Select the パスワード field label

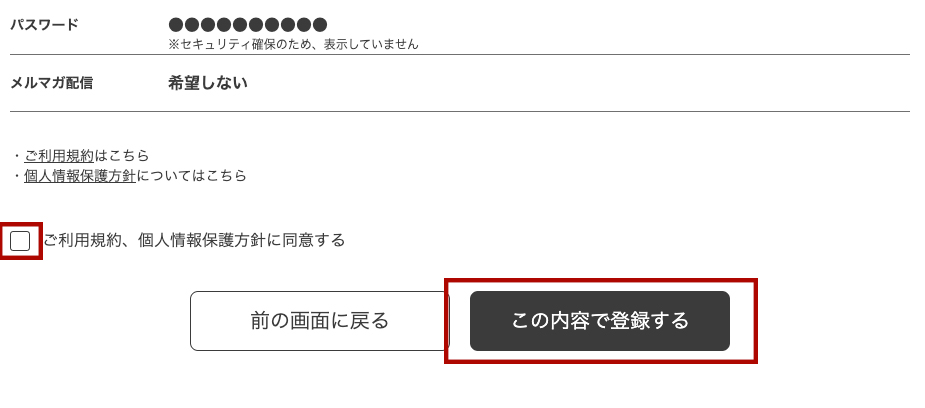click(44, 25)
